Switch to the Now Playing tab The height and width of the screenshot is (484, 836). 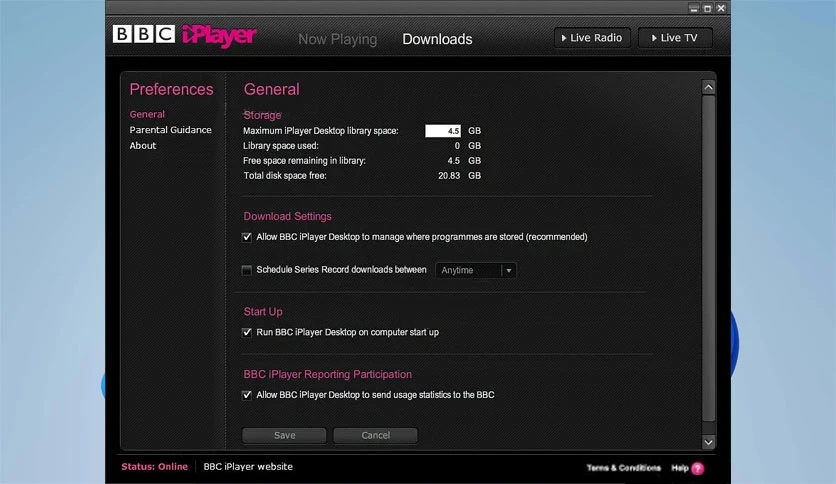click(x=337, y=39)
